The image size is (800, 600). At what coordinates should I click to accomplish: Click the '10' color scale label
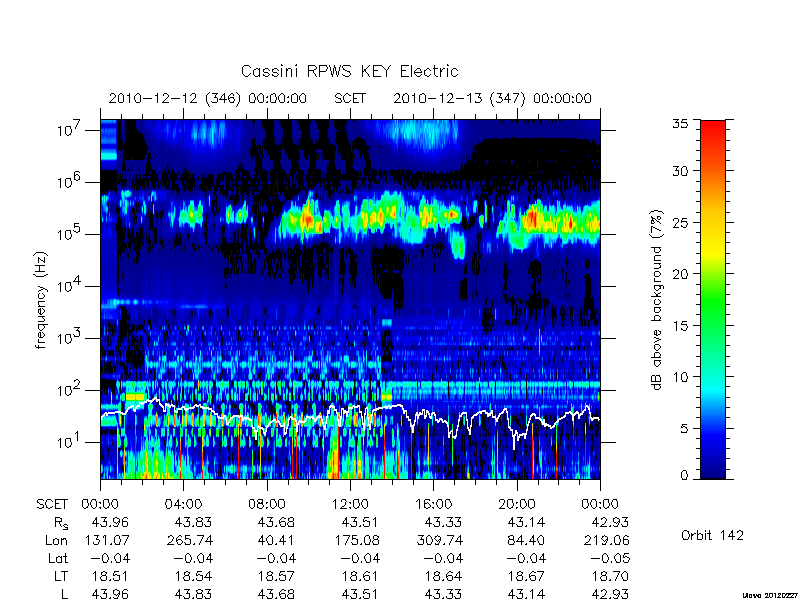(x=680, y=377)
